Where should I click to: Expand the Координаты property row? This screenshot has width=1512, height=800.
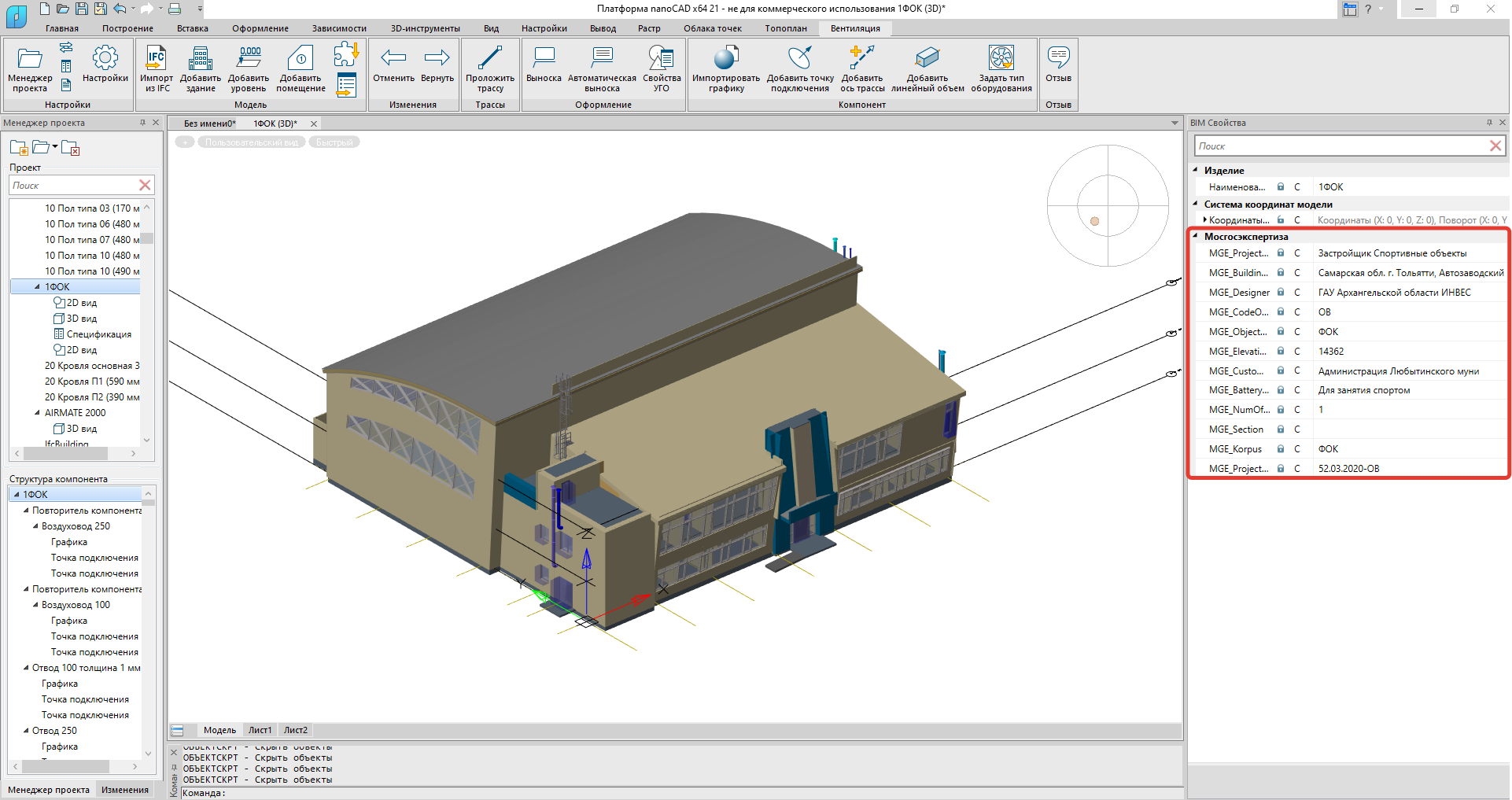pyautogui.click(x=1204, y=220)
